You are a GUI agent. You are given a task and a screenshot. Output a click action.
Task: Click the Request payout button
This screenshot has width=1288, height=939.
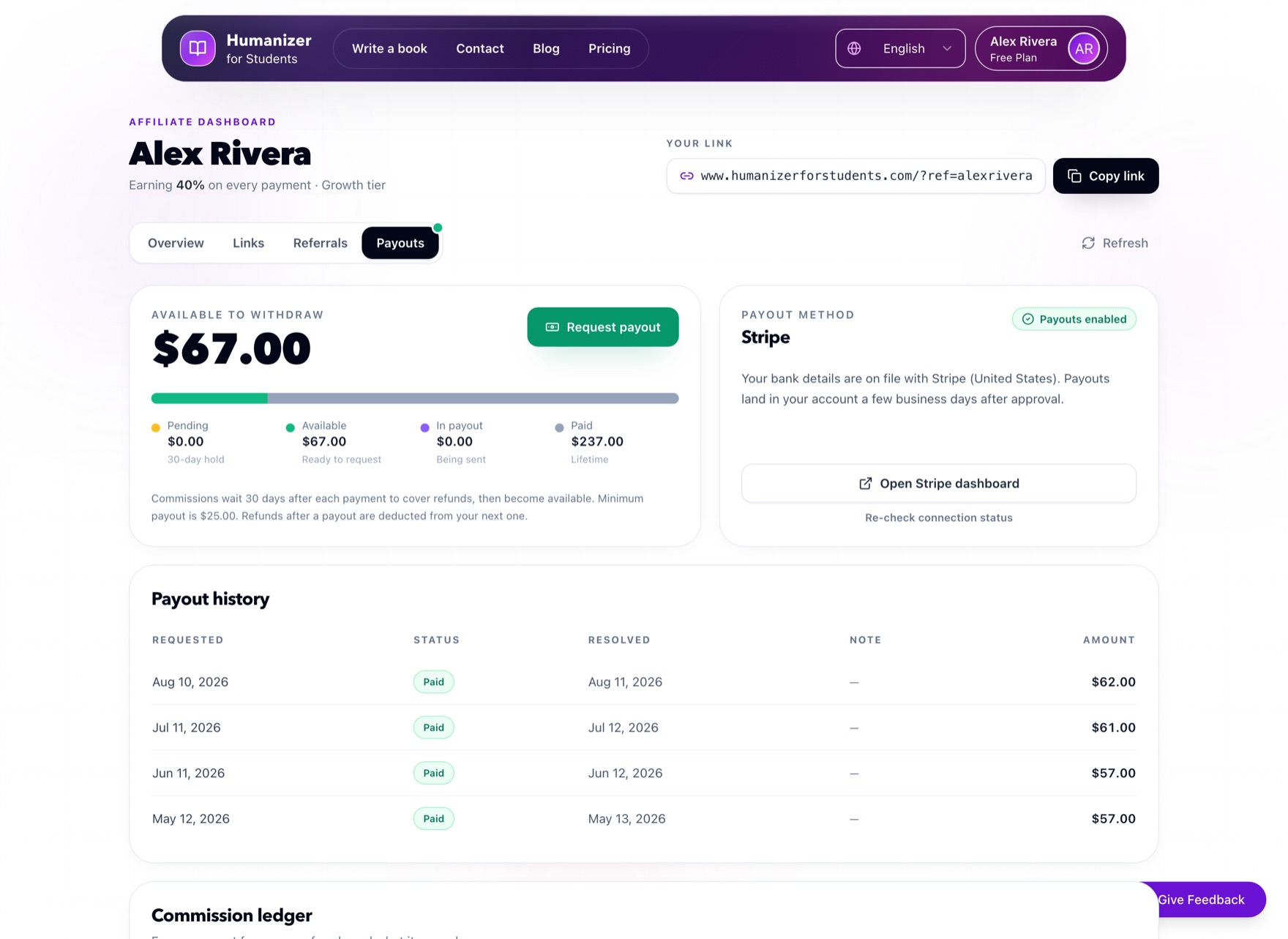pyautogui.click(x=602, y=327)
